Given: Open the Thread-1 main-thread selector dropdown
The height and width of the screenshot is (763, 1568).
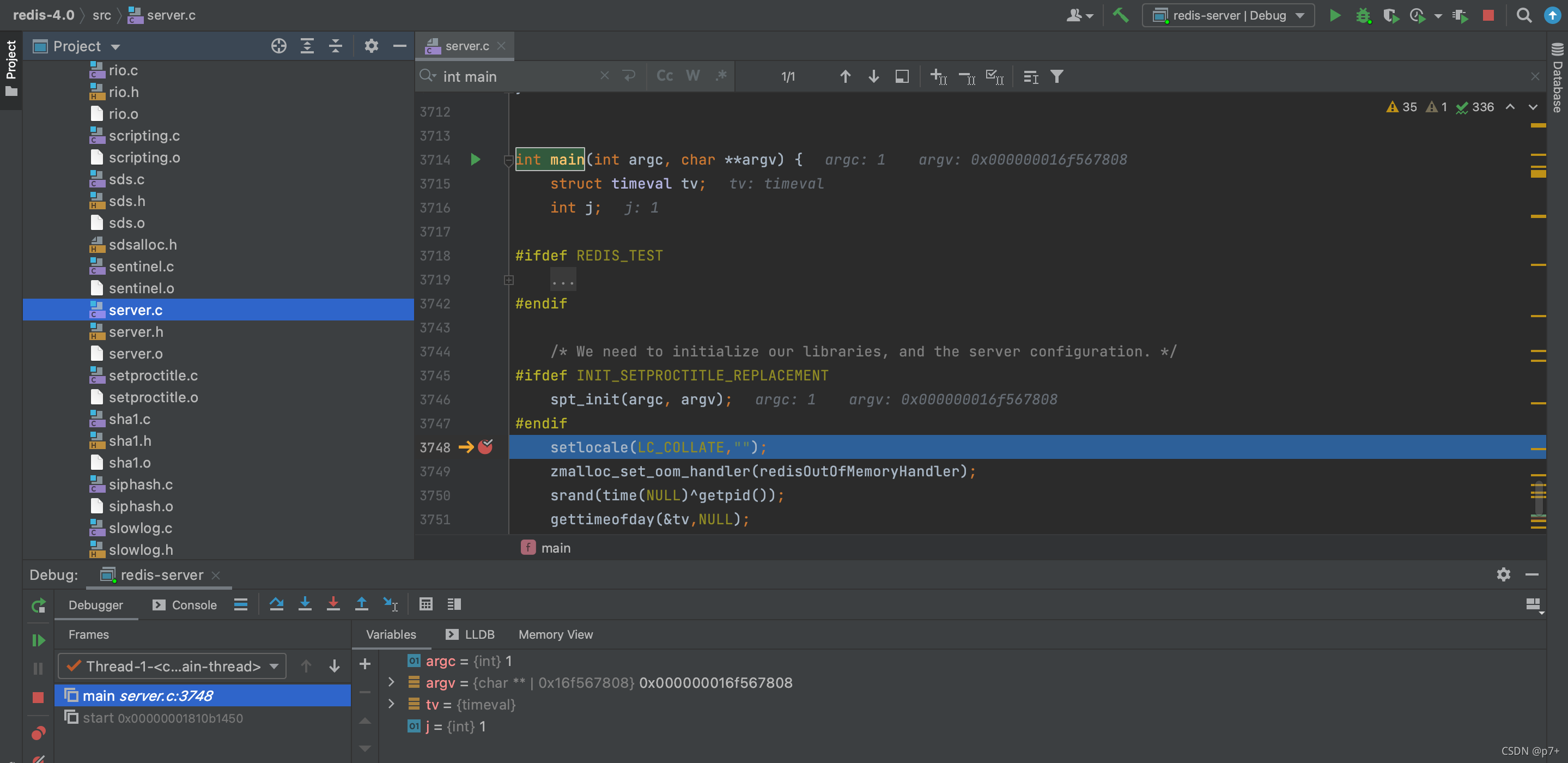Looking at the screenshot, I should coord(173,666).
